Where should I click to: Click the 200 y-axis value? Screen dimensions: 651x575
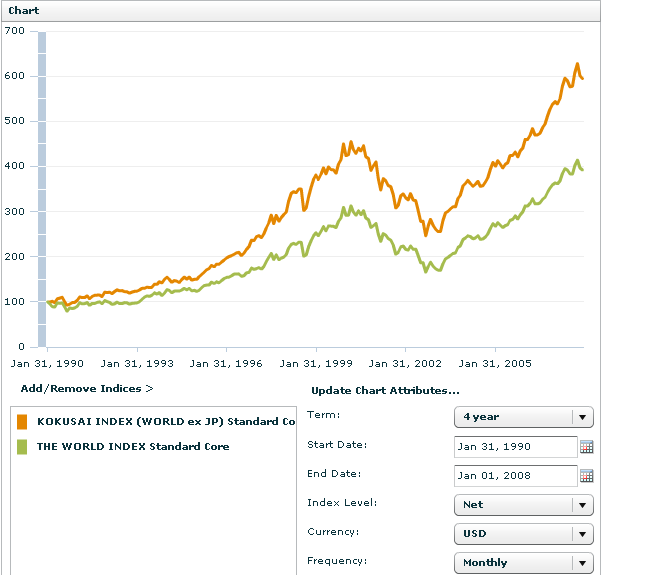tap(15, 257)
